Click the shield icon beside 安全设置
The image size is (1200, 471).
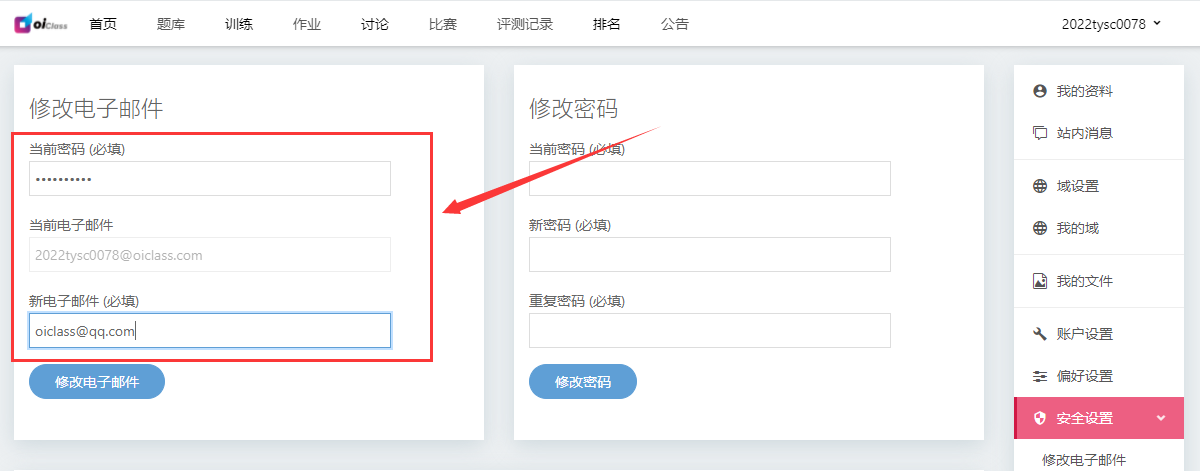point(1039,418)
